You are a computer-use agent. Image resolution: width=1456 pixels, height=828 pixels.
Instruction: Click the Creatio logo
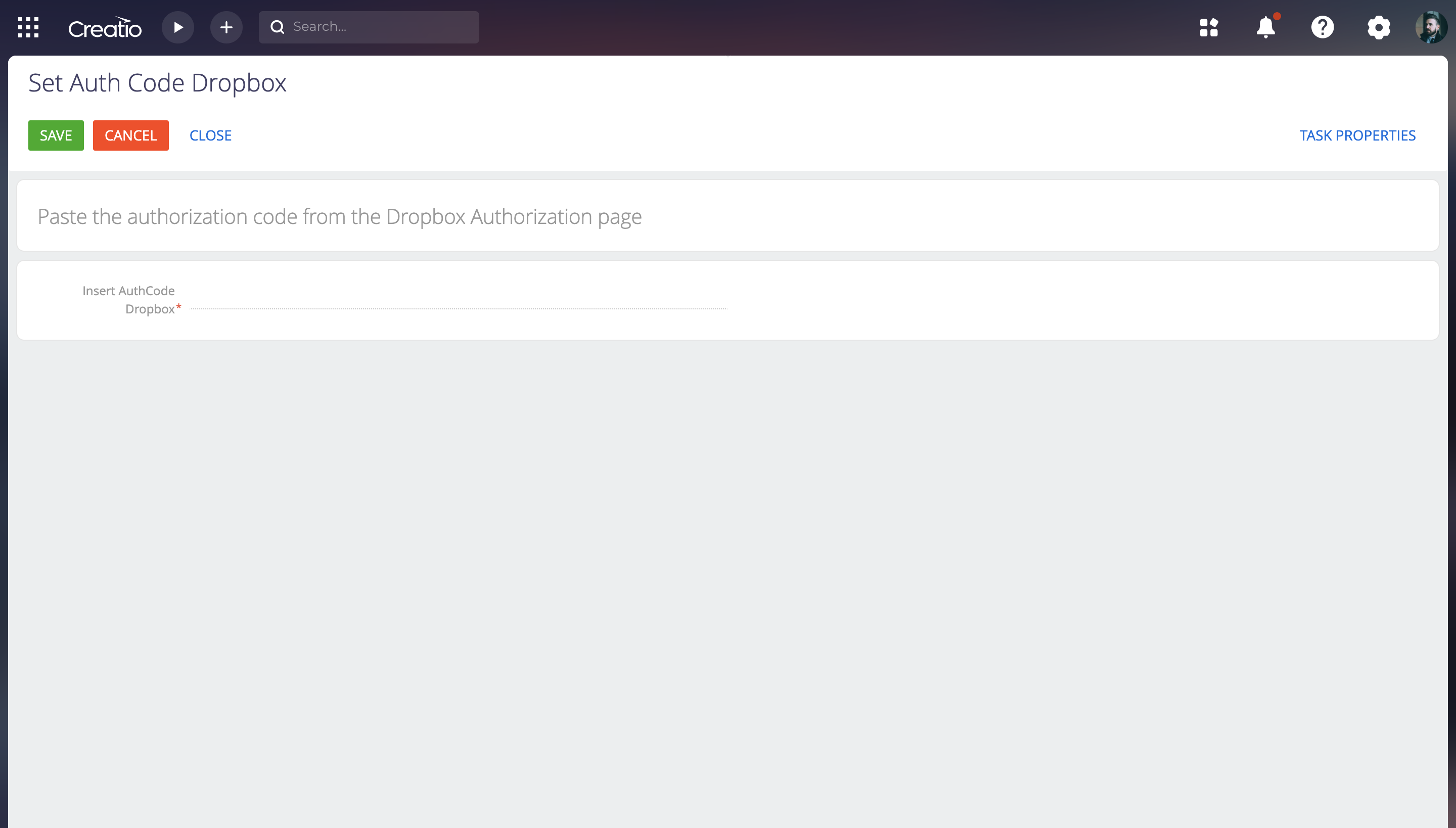pos(105,27)
